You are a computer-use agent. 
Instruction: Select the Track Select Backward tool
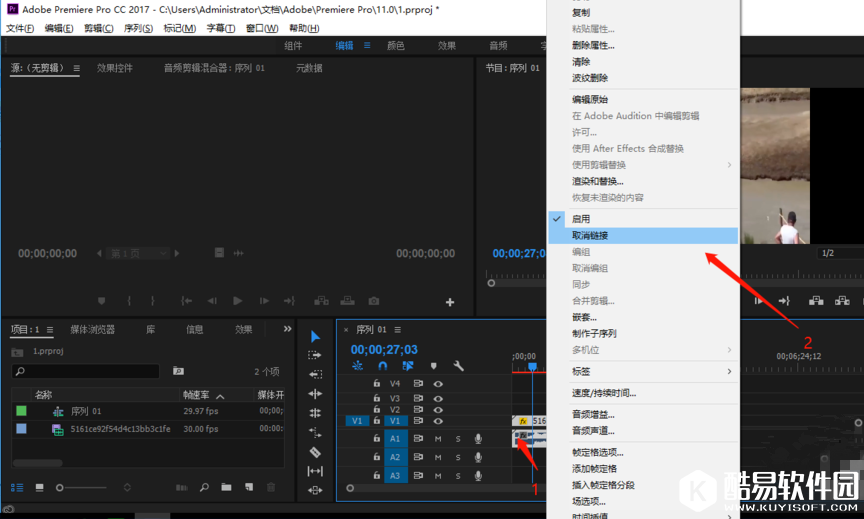tap(315, 375)
